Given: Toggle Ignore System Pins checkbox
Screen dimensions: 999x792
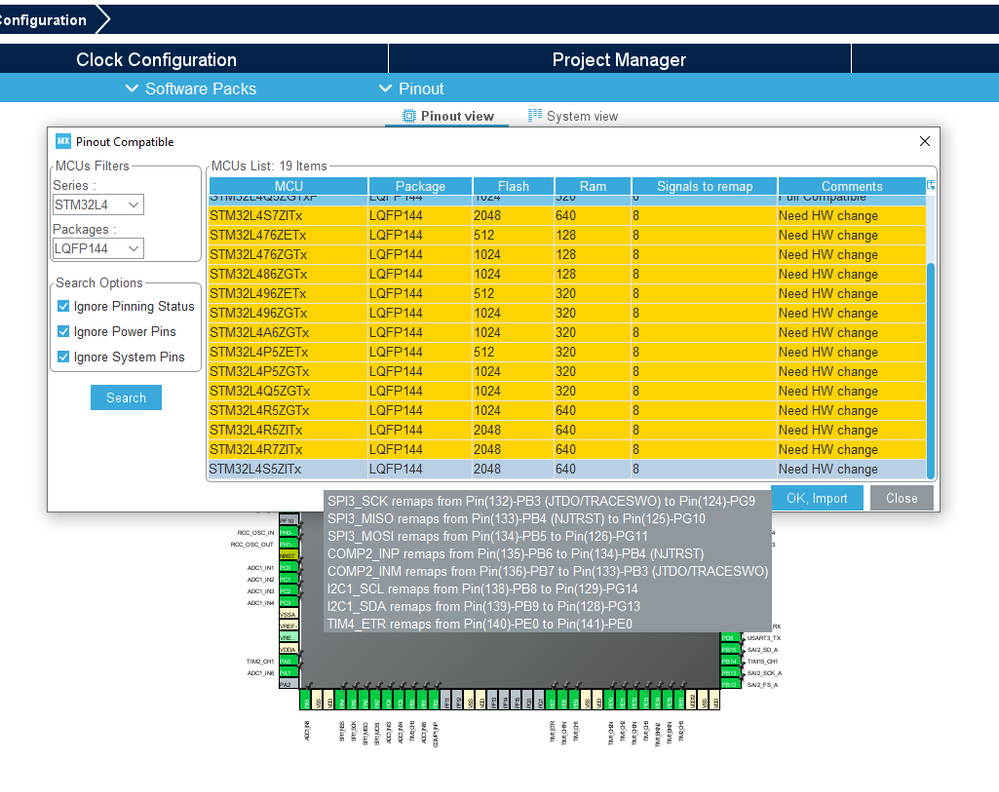Looking at the screenshot, I should tap(63, 357).
